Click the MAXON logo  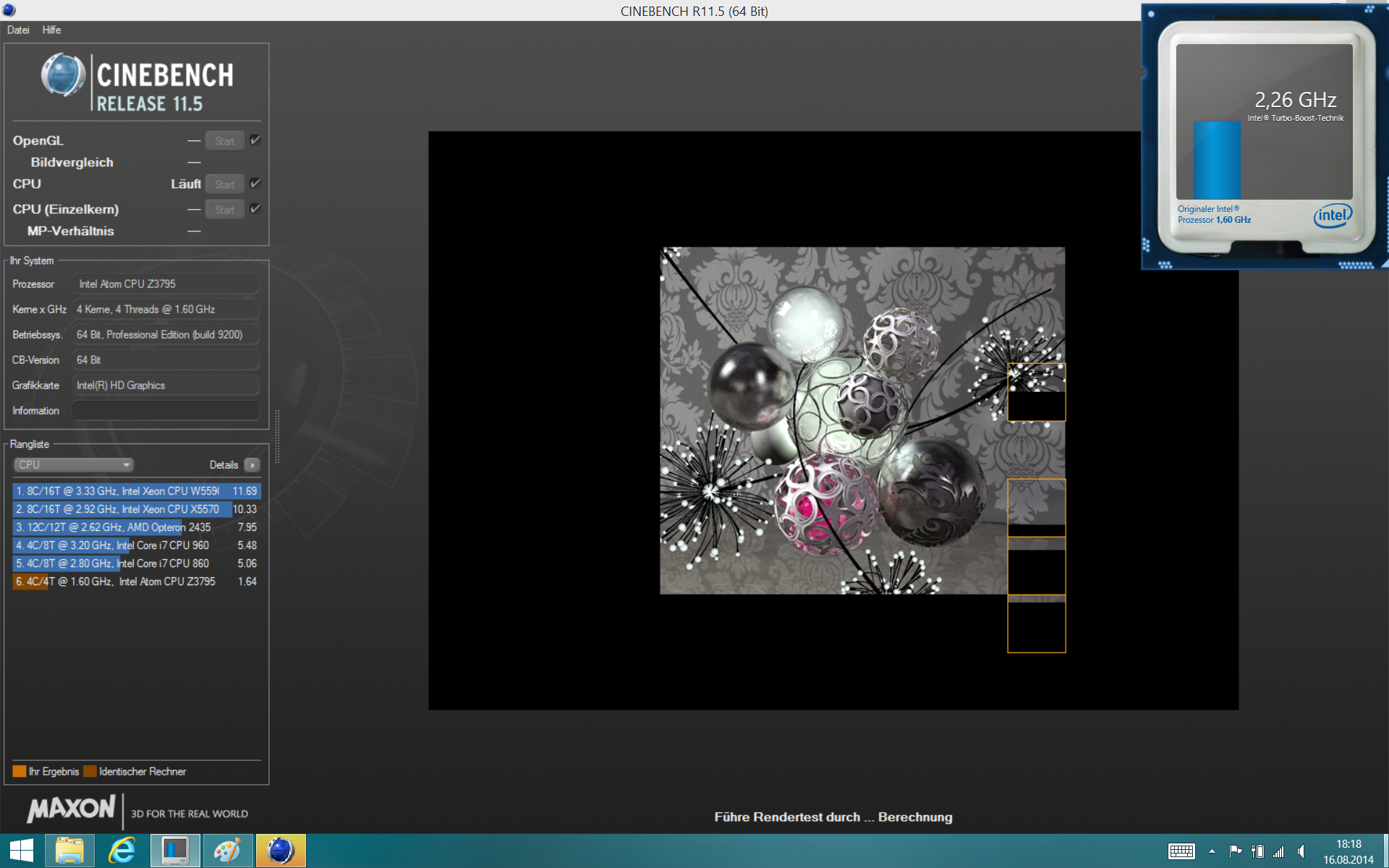pos(71,809)
